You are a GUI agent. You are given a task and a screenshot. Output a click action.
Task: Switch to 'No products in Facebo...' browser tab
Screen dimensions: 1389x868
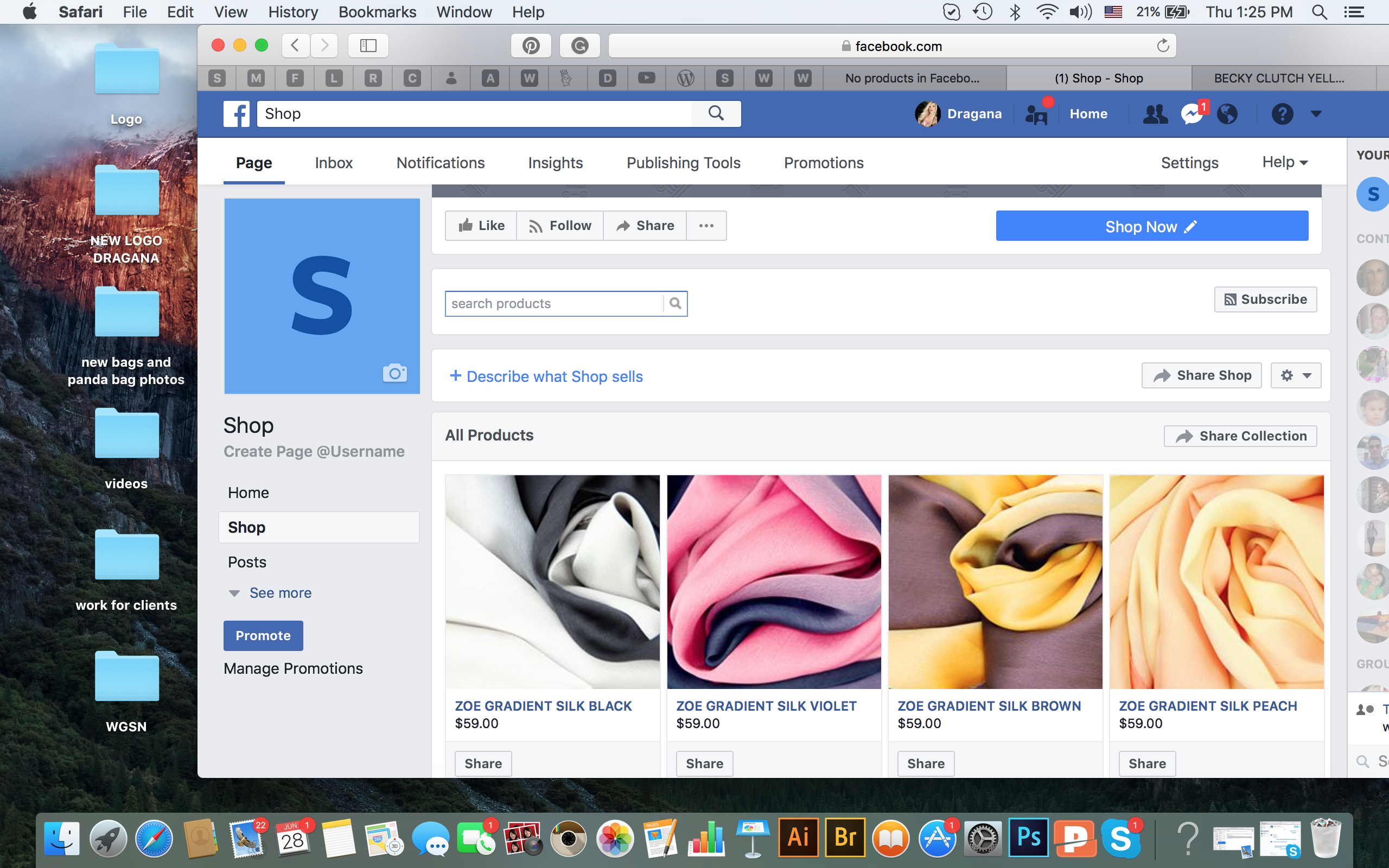click(913, 78)
